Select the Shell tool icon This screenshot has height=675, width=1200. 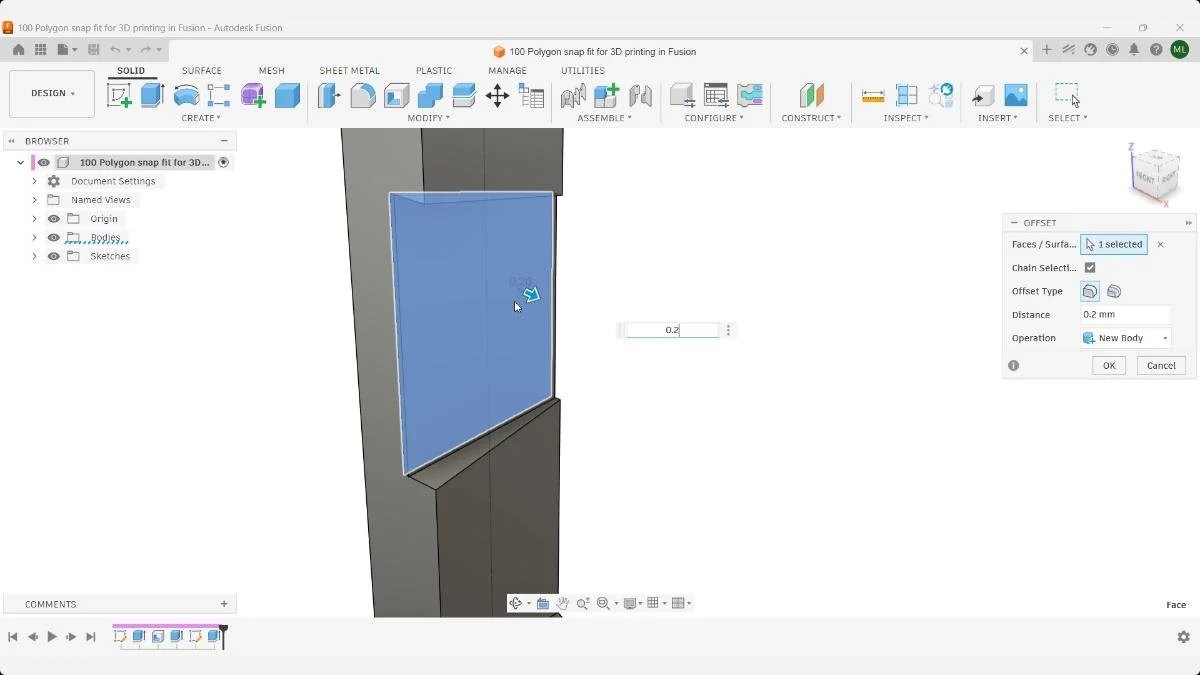397,95
